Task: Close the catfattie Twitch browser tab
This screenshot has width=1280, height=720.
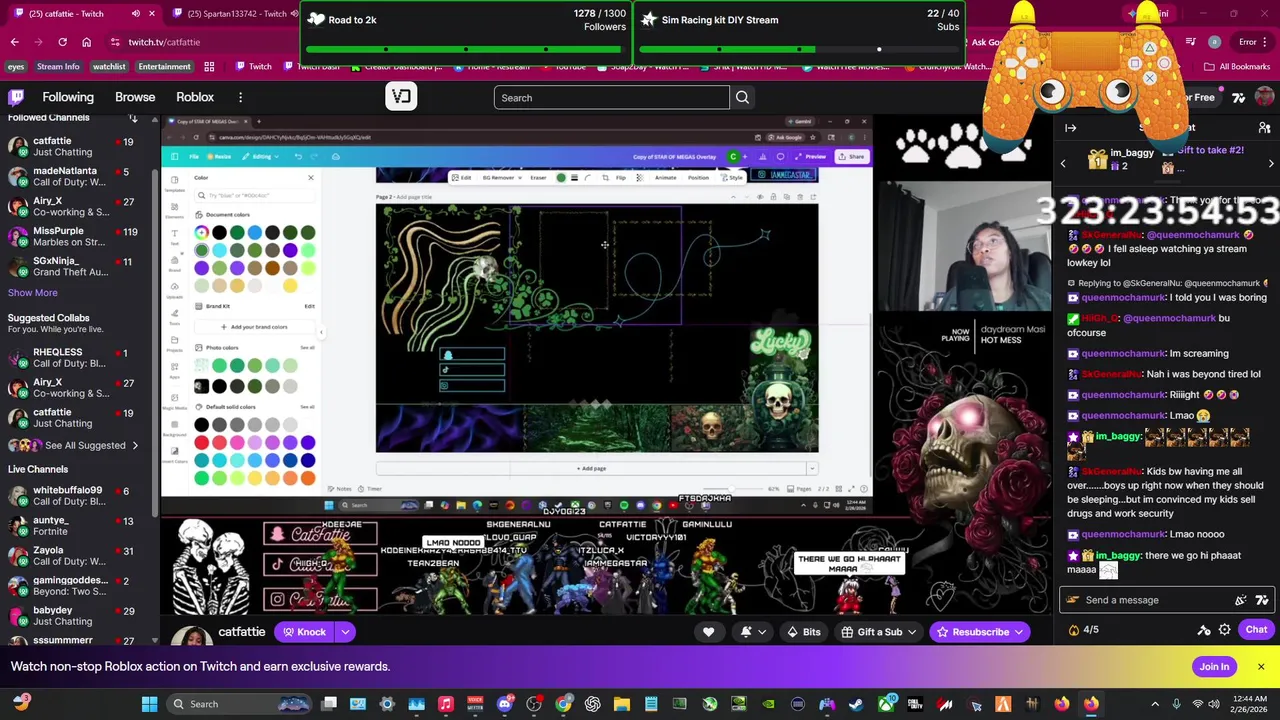Action: 152,14
